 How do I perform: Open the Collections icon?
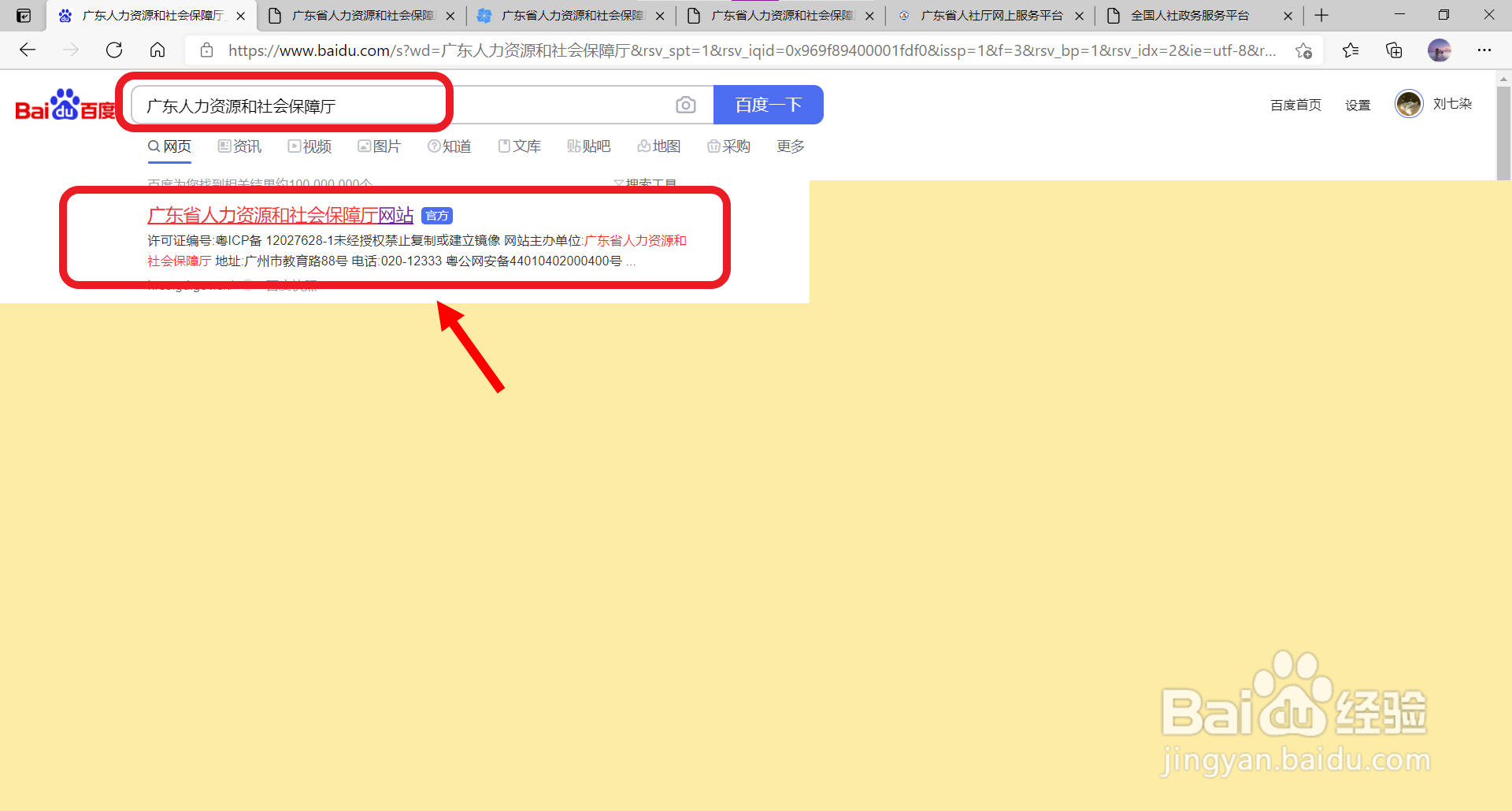coord(1394,50)
